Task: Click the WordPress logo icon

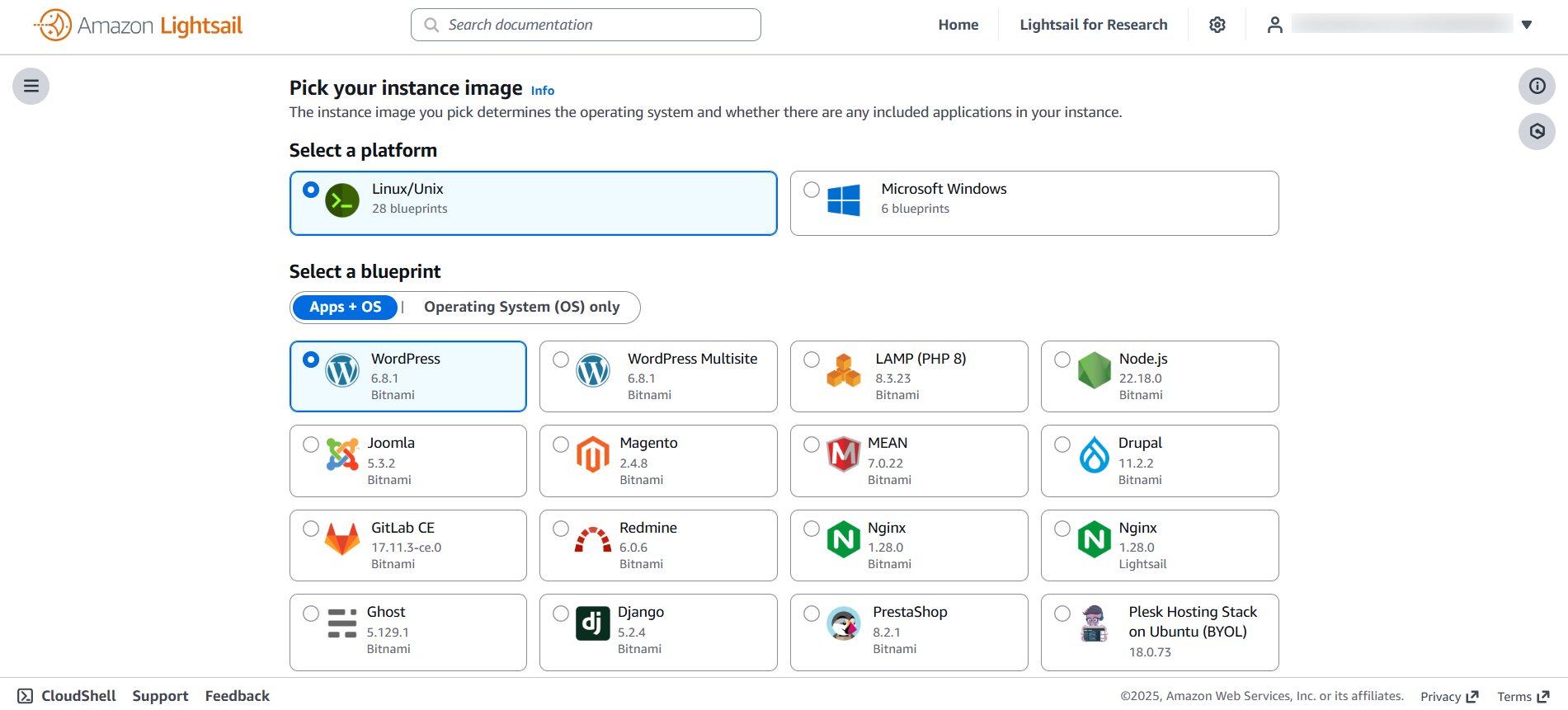Action: (342, 370)
